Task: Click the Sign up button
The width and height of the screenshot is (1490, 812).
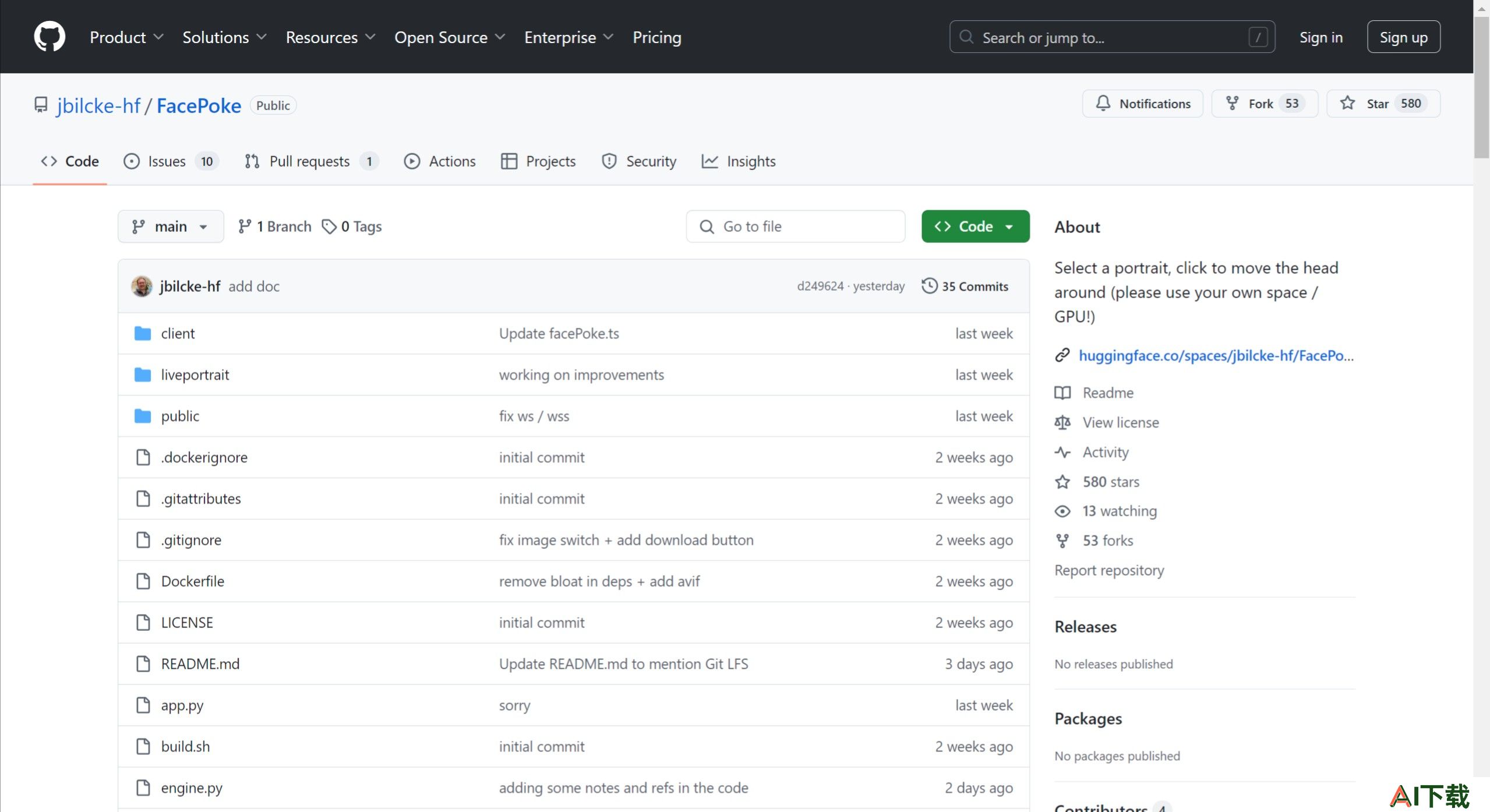Action: pos(1403,37)
